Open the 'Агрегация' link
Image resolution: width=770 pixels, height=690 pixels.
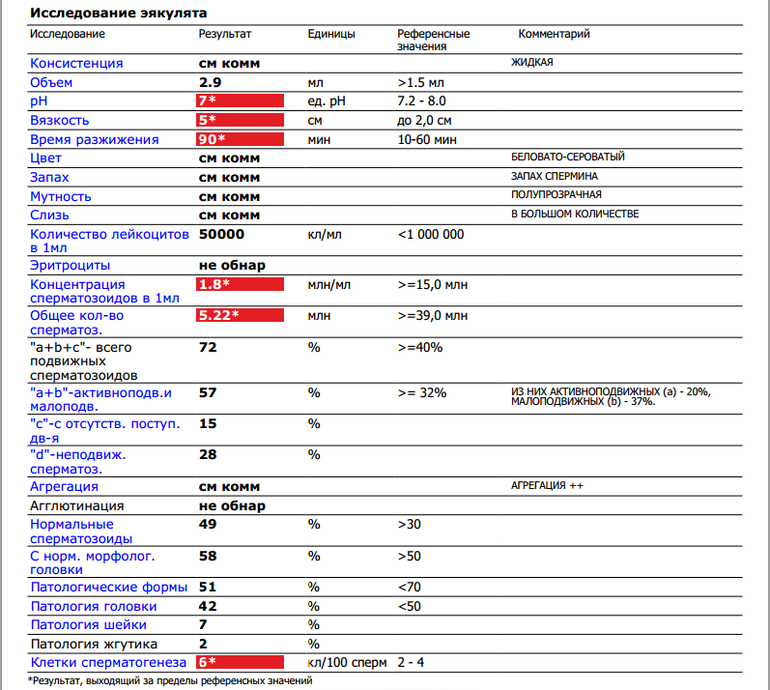(64, 486)
